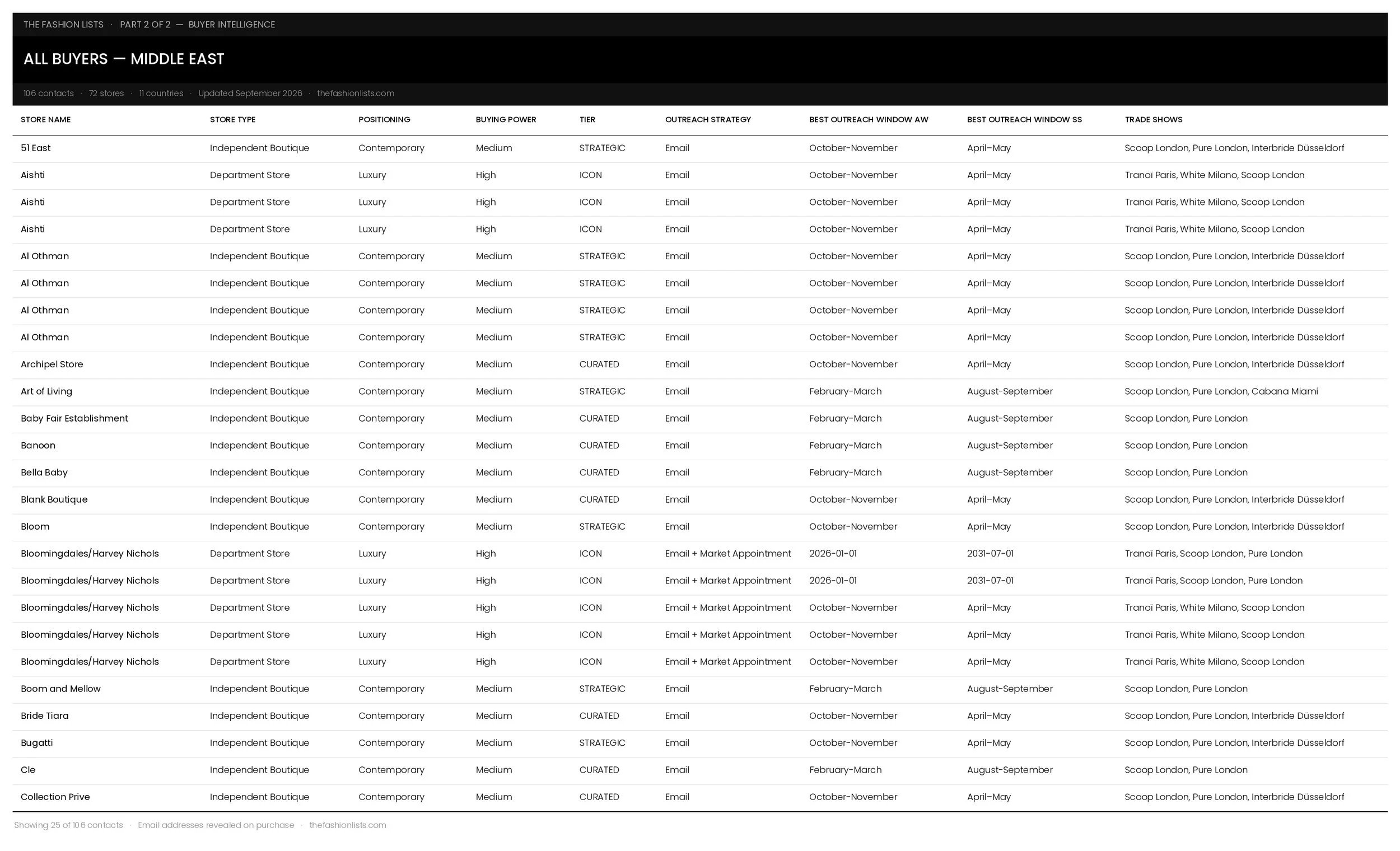
Task: Select October-November in the Bride Tiara row
Action: [x=853, y=716]
